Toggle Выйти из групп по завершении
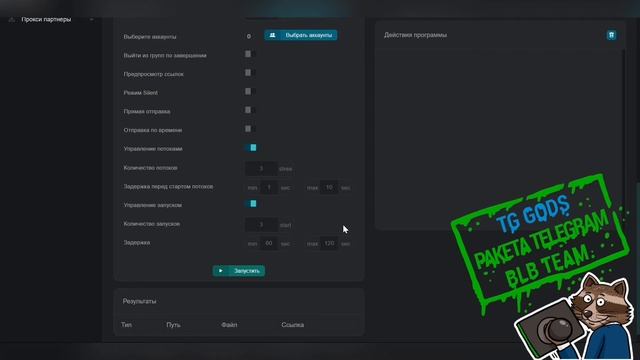 pos(250,54)
